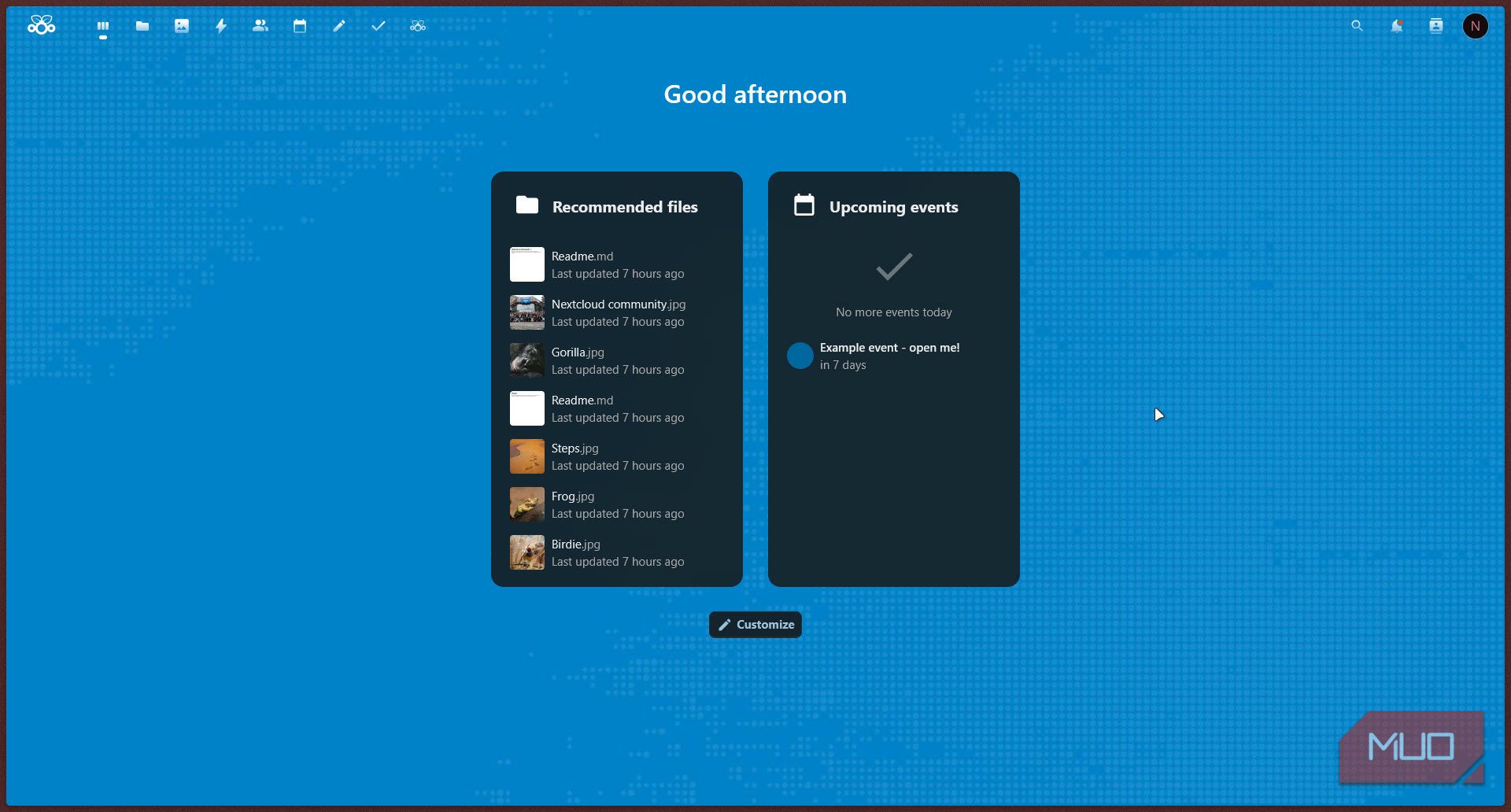Click the Gorilla.jpg thumbnail image
The image size is (1511, 812).
point(527,360)
